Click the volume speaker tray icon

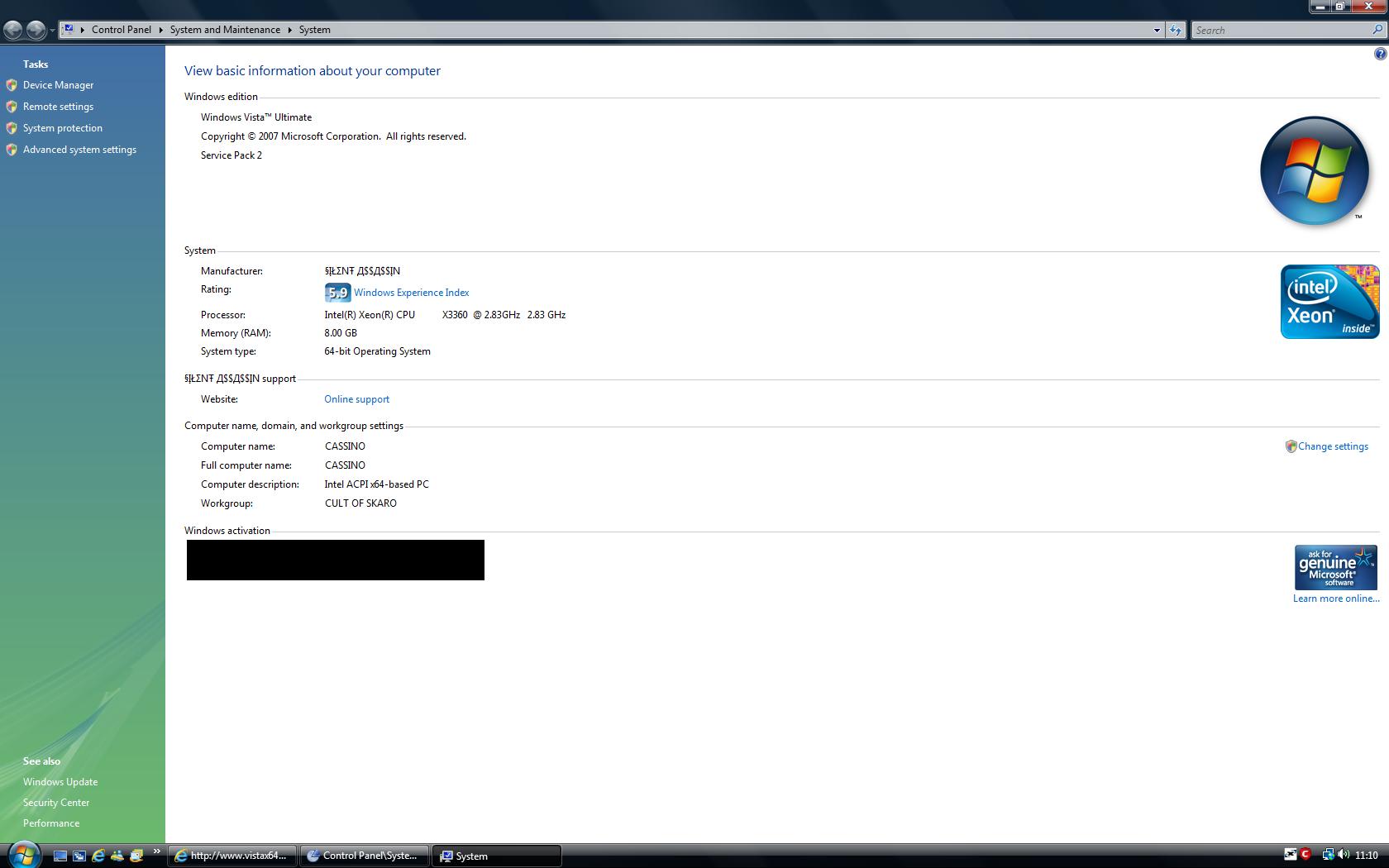1343,855
